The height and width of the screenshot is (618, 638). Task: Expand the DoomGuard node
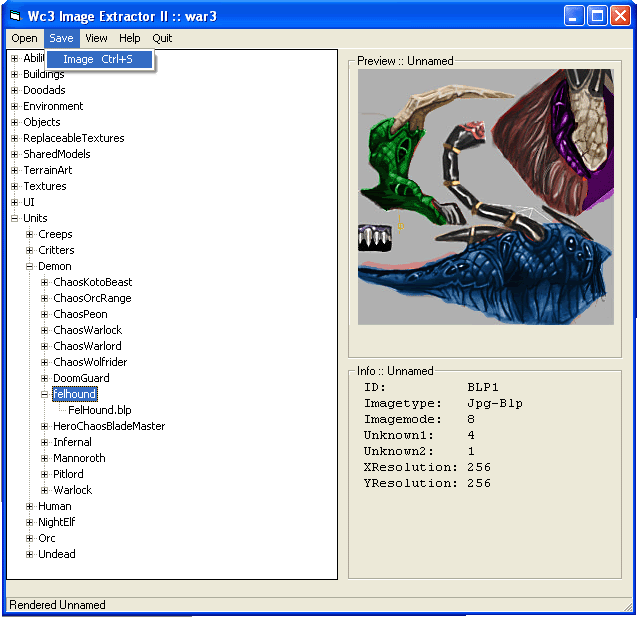(x=44, y=378)
